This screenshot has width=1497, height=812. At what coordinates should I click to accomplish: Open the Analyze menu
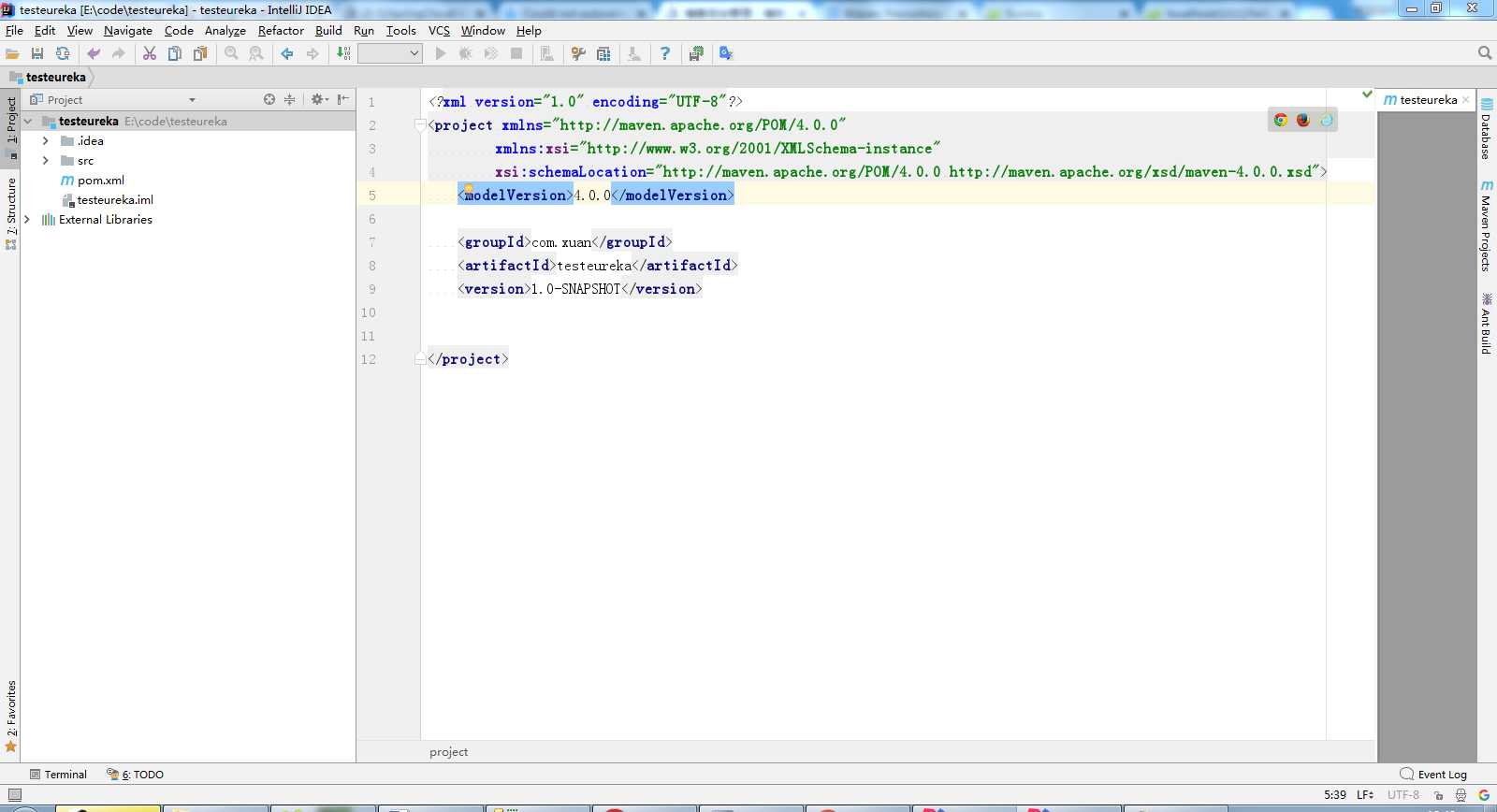pyautogui.click(x=225, y=31)
